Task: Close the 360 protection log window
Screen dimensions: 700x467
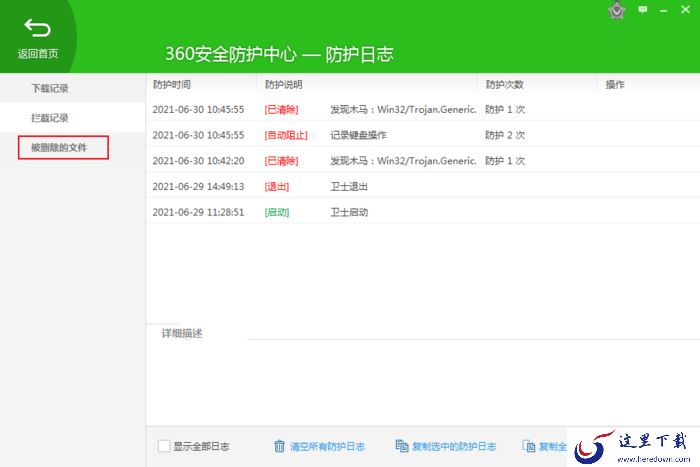Action: pyautogui.click(x=686, y=9)
